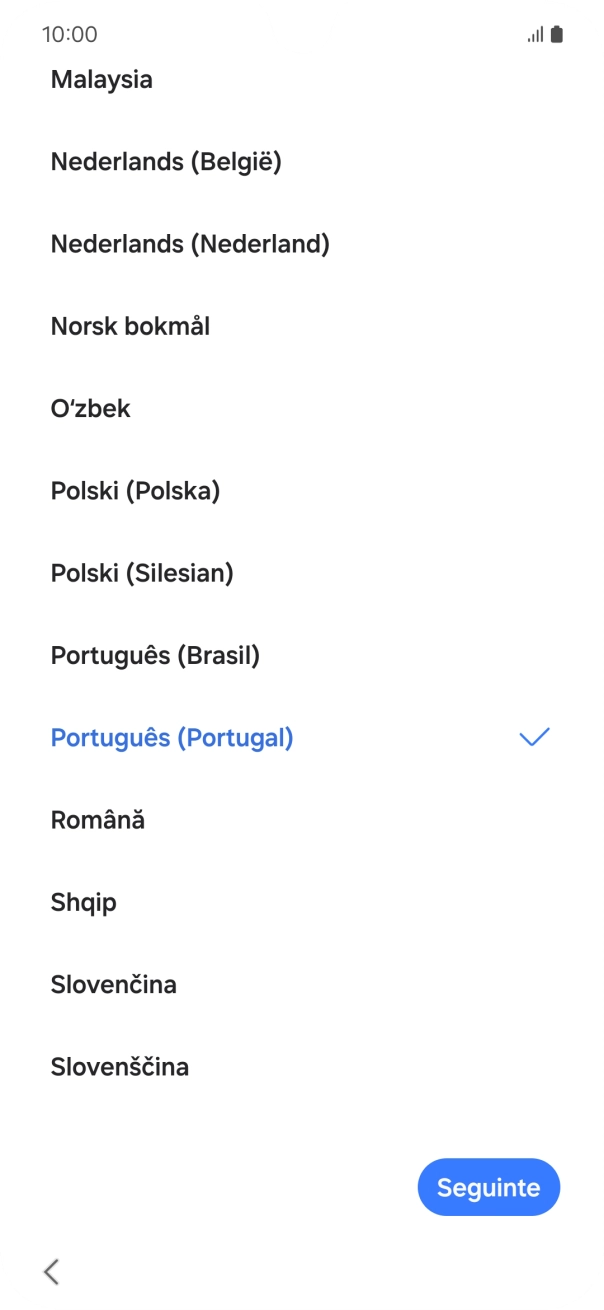Choose Polski (Silesian) language option

(142, 573)
